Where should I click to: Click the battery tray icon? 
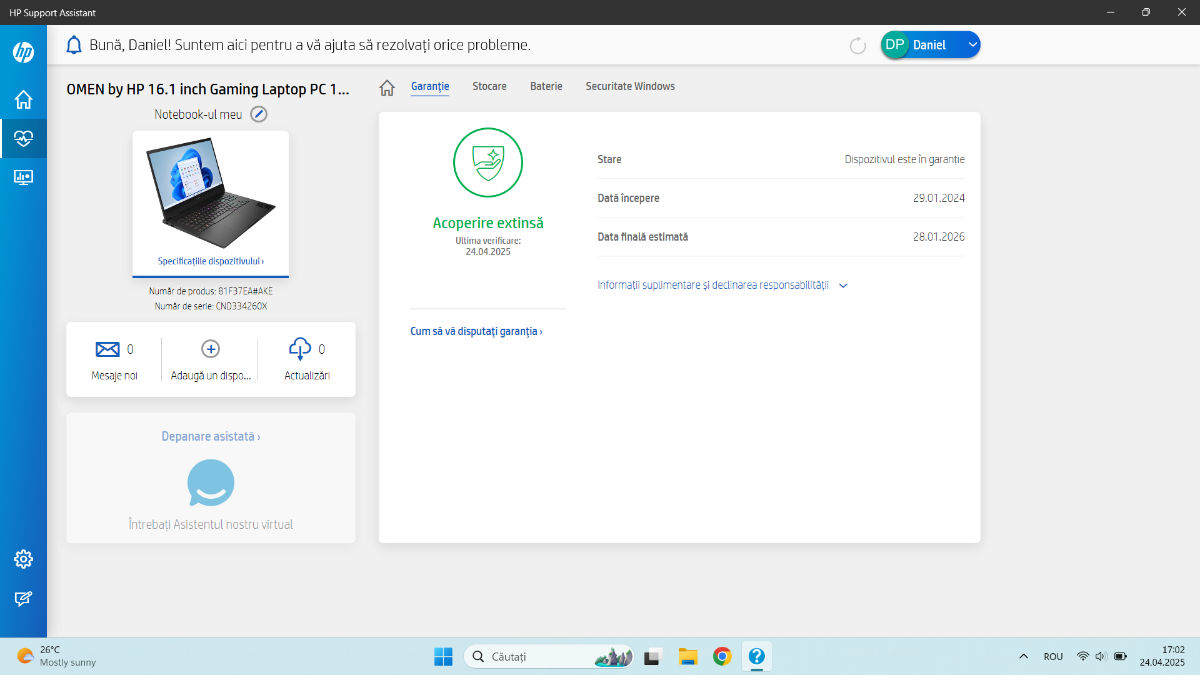[x=1121, y=657]
